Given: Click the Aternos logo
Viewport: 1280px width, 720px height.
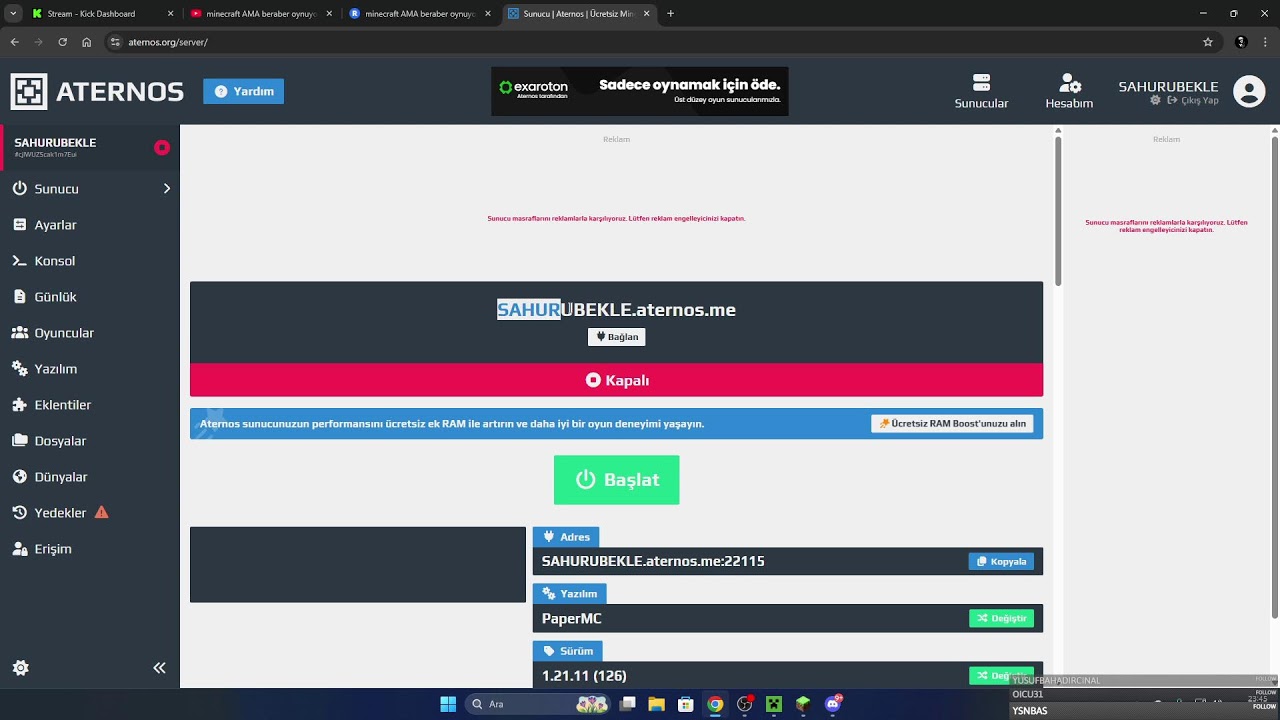Looking at the screenshot, I should [97, 91].
